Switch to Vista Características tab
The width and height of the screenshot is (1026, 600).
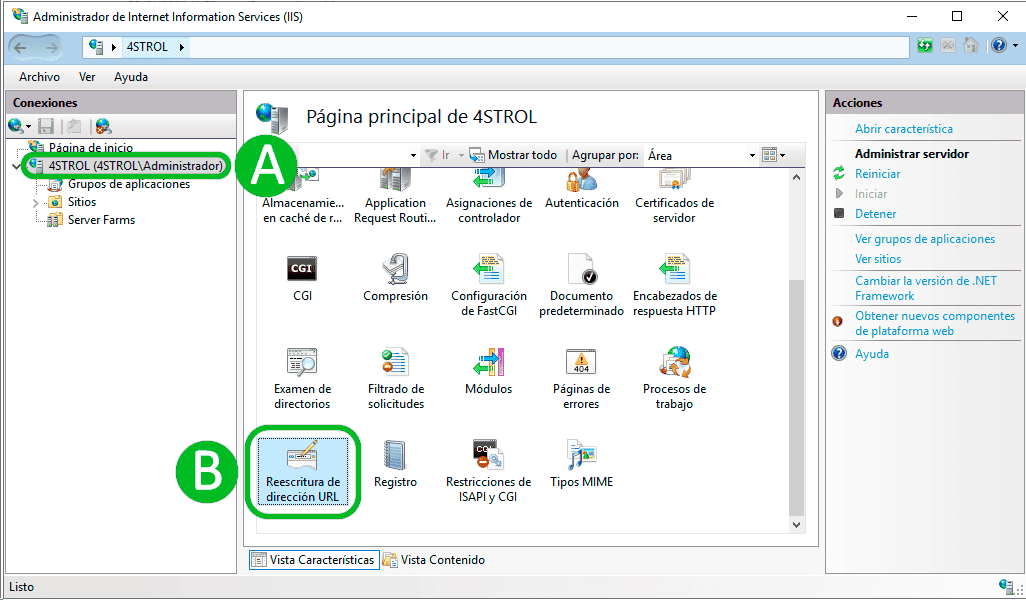pyautogui.click(x=314, y=560)
